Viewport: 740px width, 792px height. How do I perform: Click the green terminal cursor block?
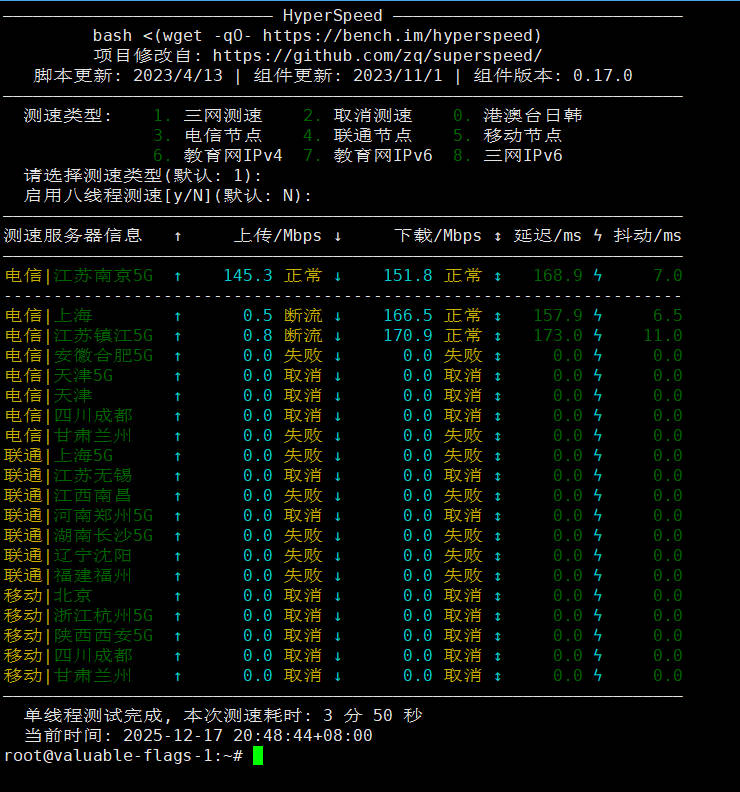(258, 756)
